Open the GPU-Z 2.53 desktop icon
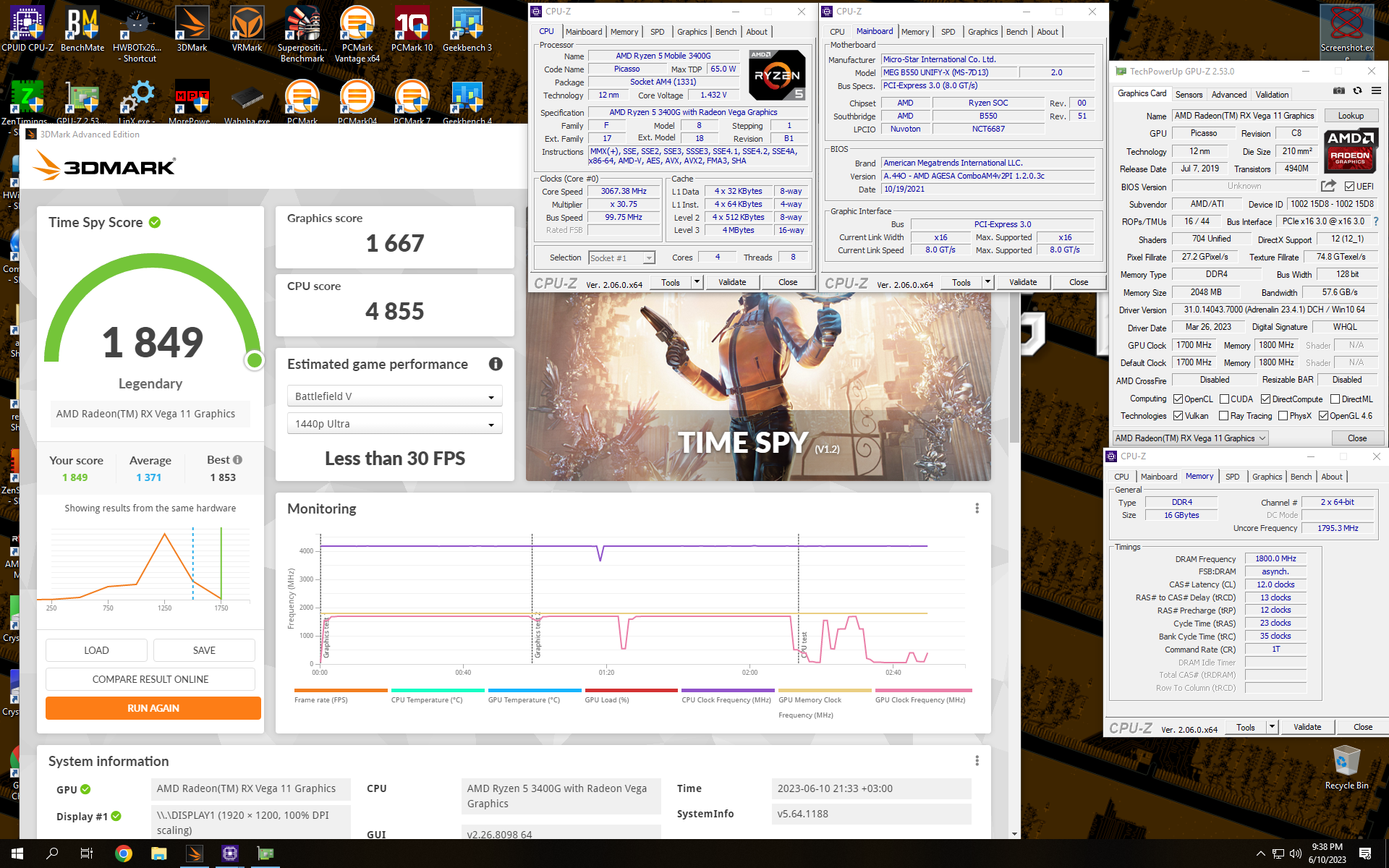 [82, 101]
